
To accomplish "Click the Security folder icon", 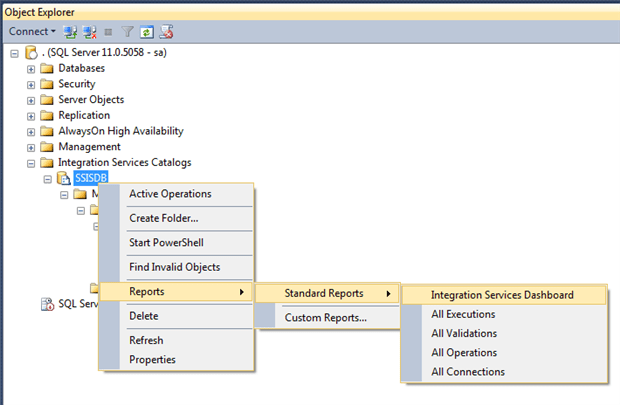I will pyautogui.click(x=47, y=84).
